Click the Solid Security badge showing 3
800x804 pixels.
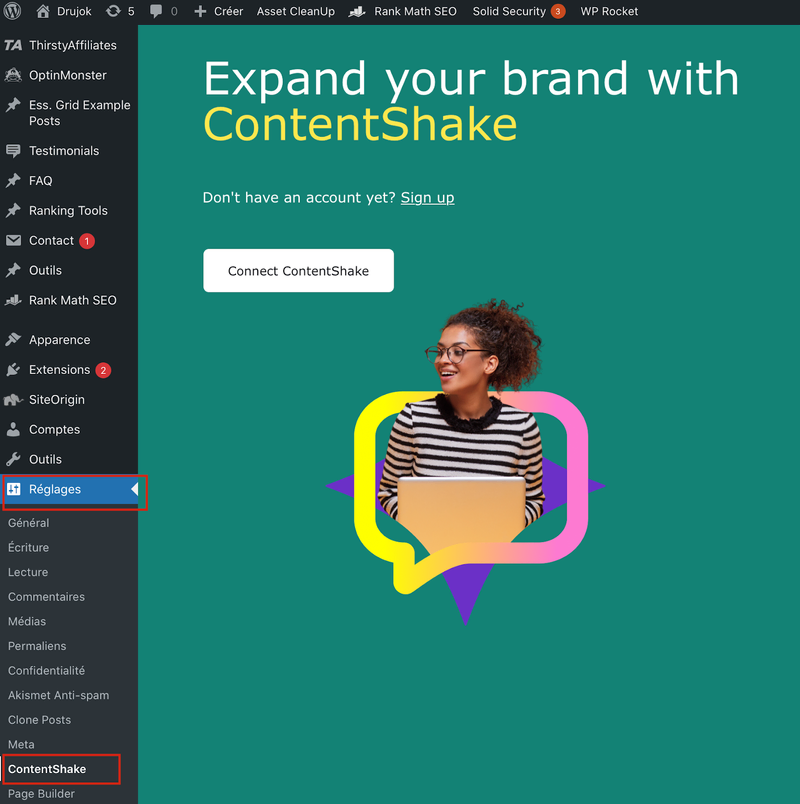pyautogui.click(x=558, y=11)
